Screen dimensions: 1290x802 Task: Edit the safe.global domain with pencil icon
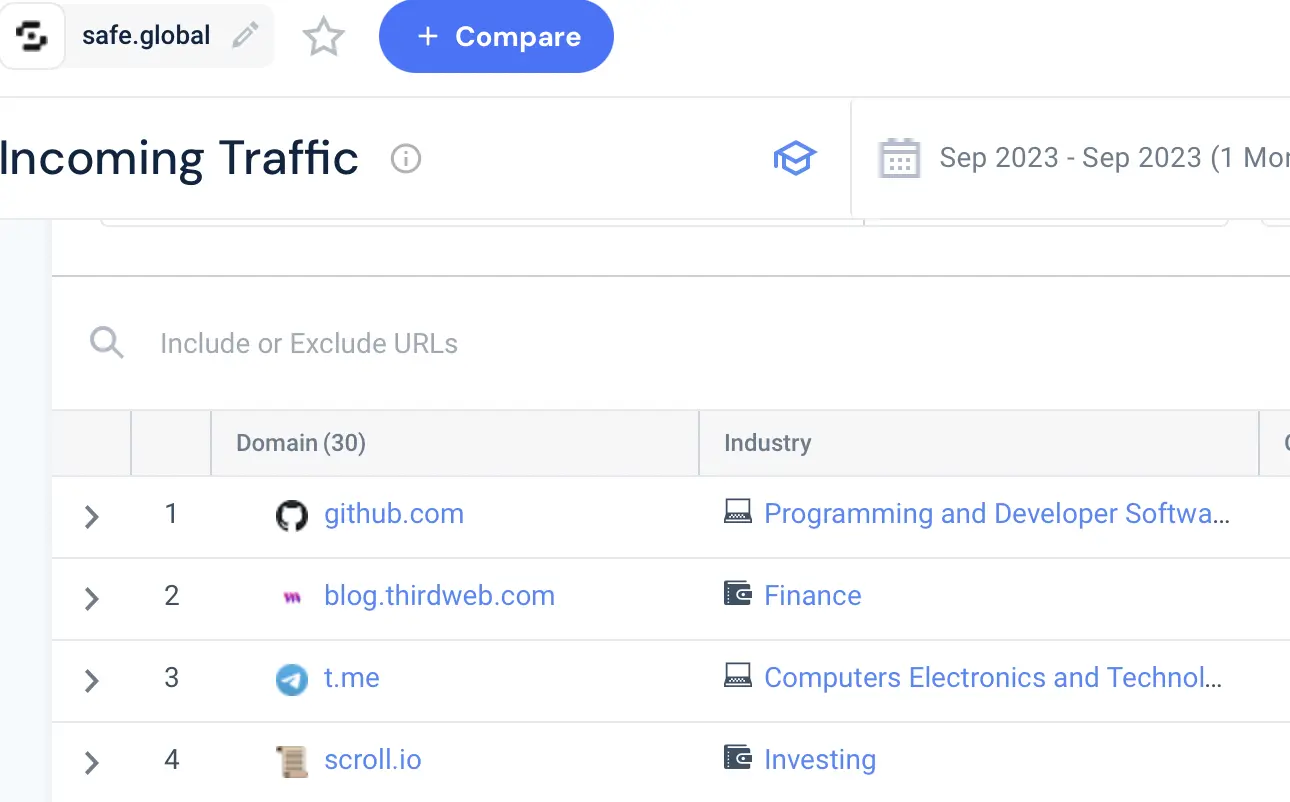(245, 36)
